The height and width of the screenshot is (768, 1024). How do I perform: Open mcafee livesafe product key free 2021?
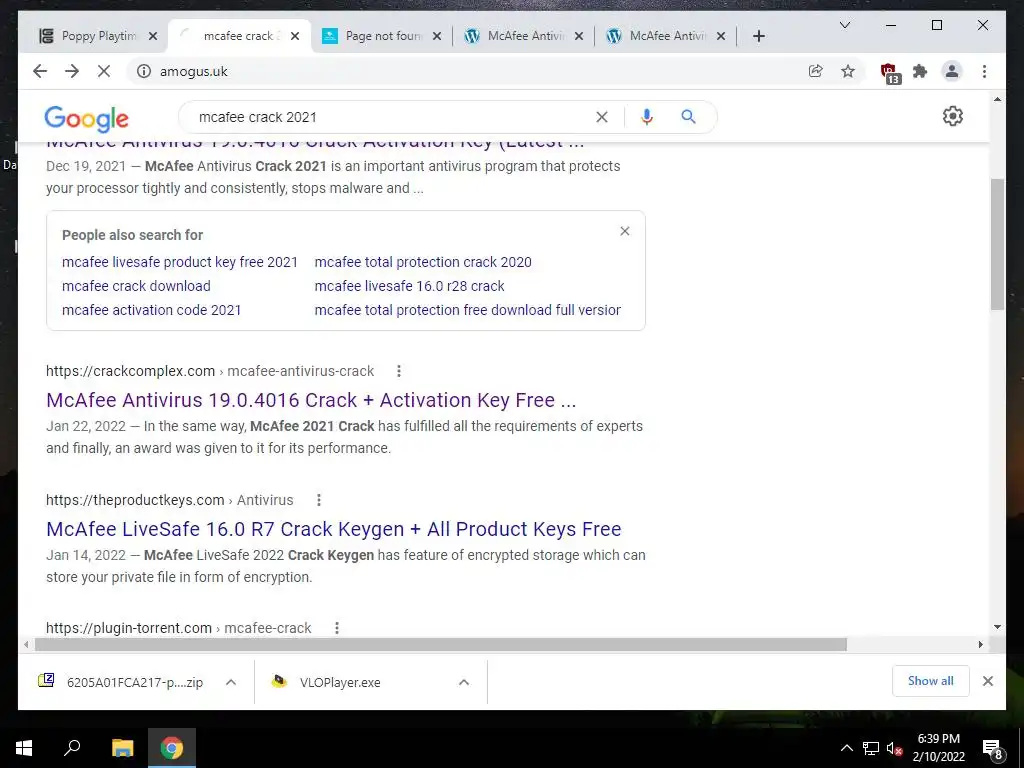[180, 262]
